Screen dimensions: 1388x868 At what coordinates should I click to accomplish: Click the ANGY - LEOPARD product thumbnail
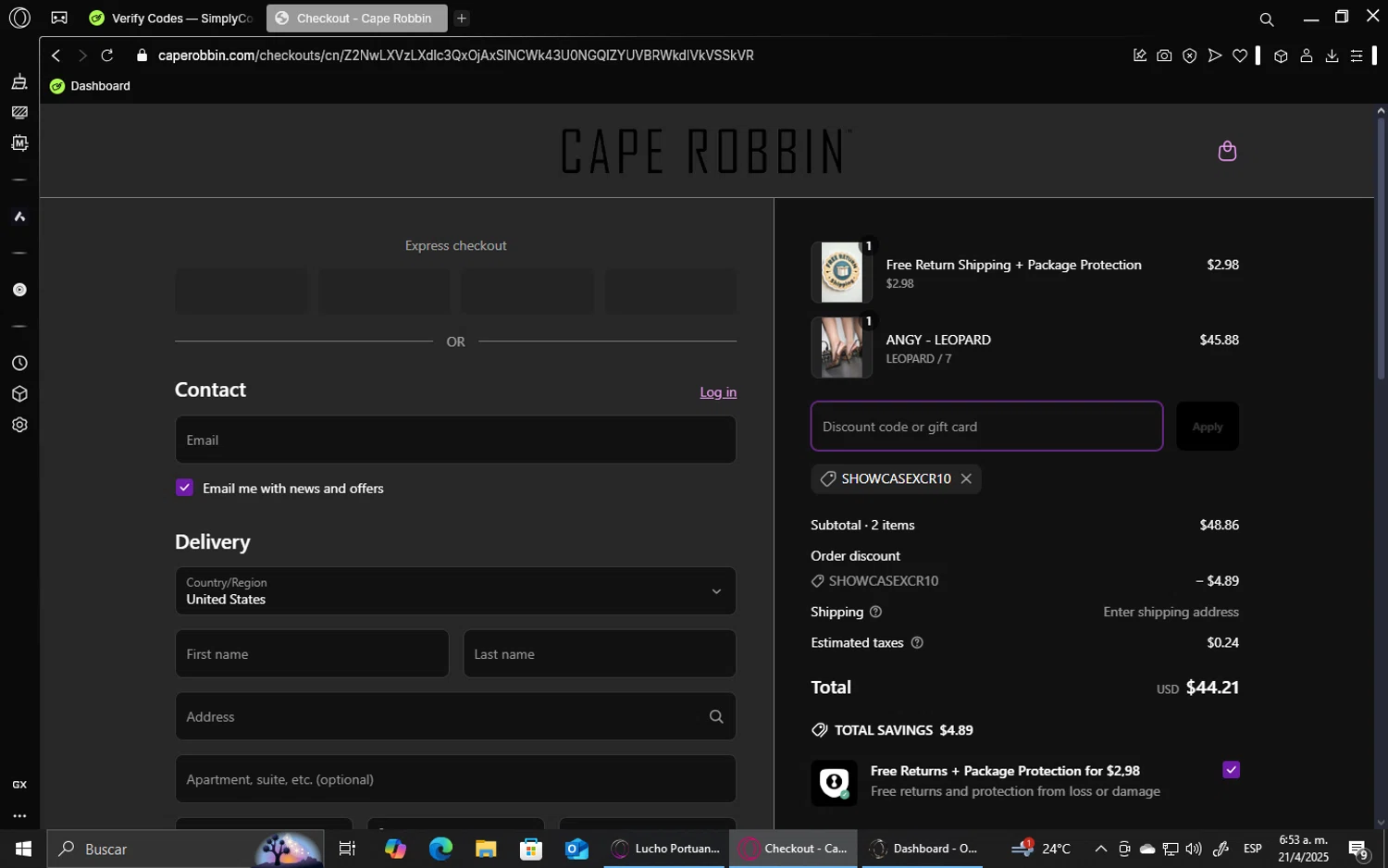(842, 348)
